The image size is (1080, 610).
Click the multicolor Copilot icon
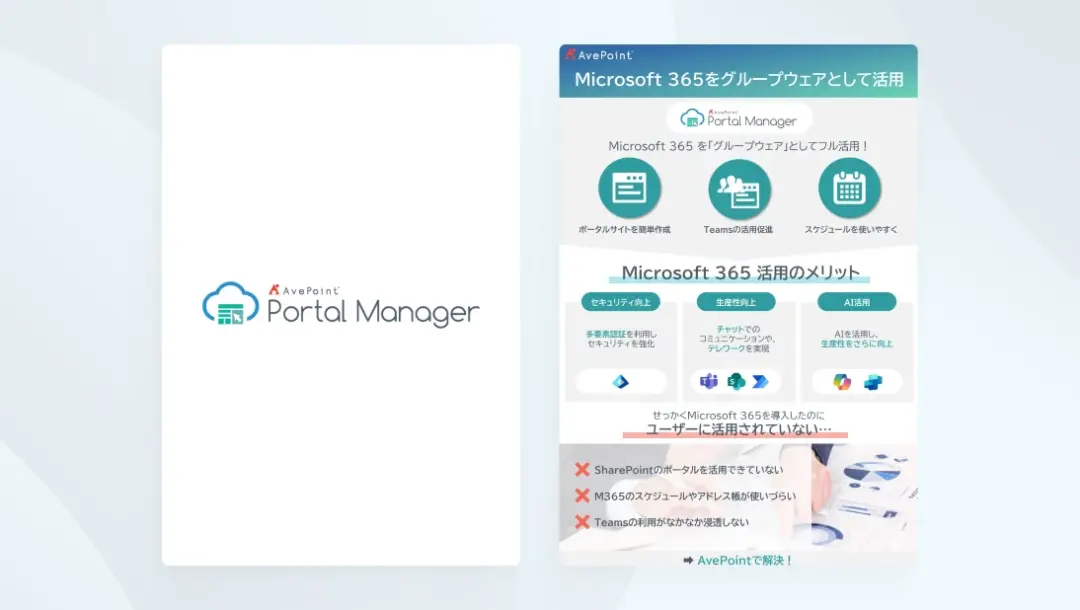(x=842, y=381)
